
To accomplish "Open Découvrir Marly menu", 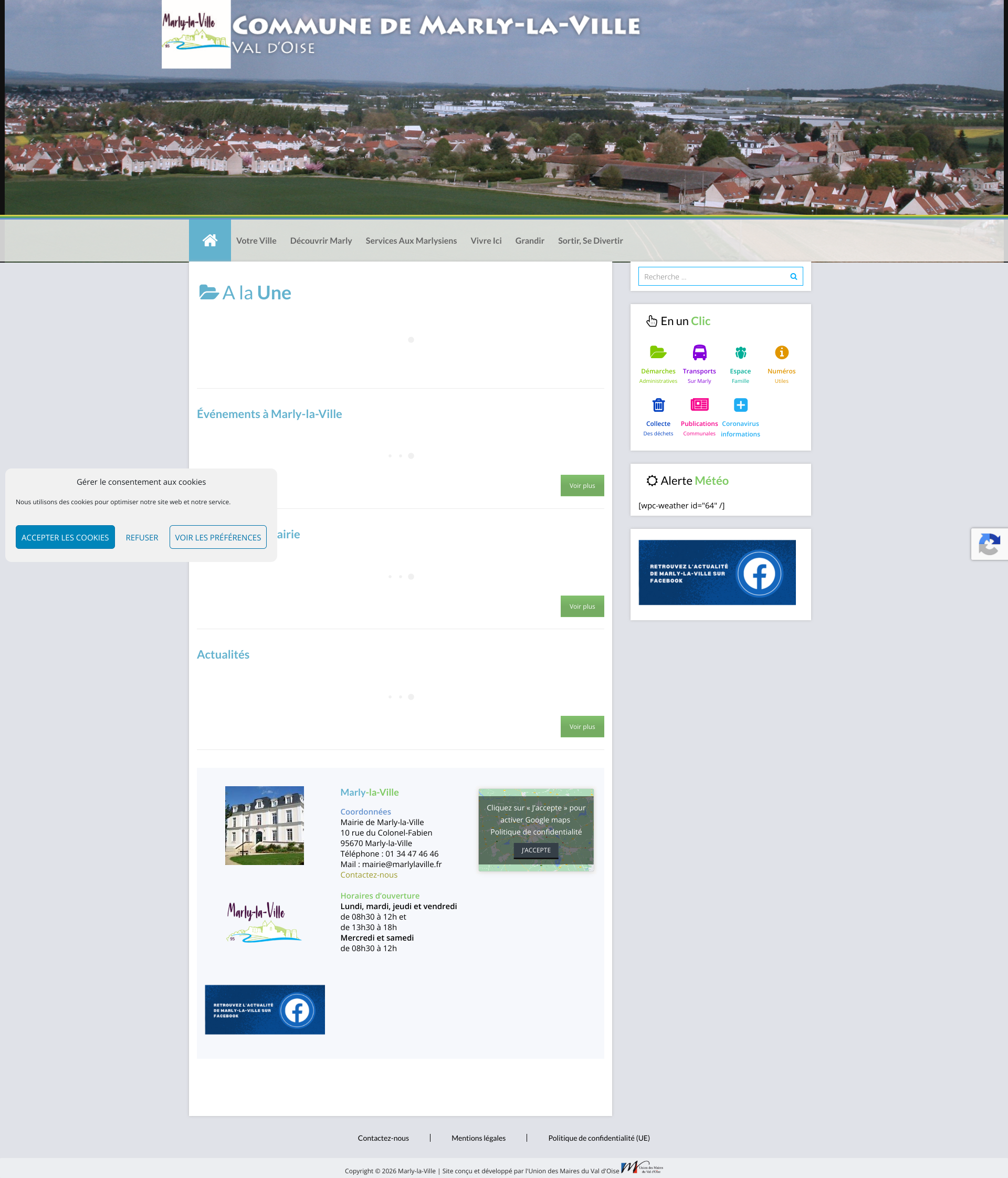I will (321, 241).
